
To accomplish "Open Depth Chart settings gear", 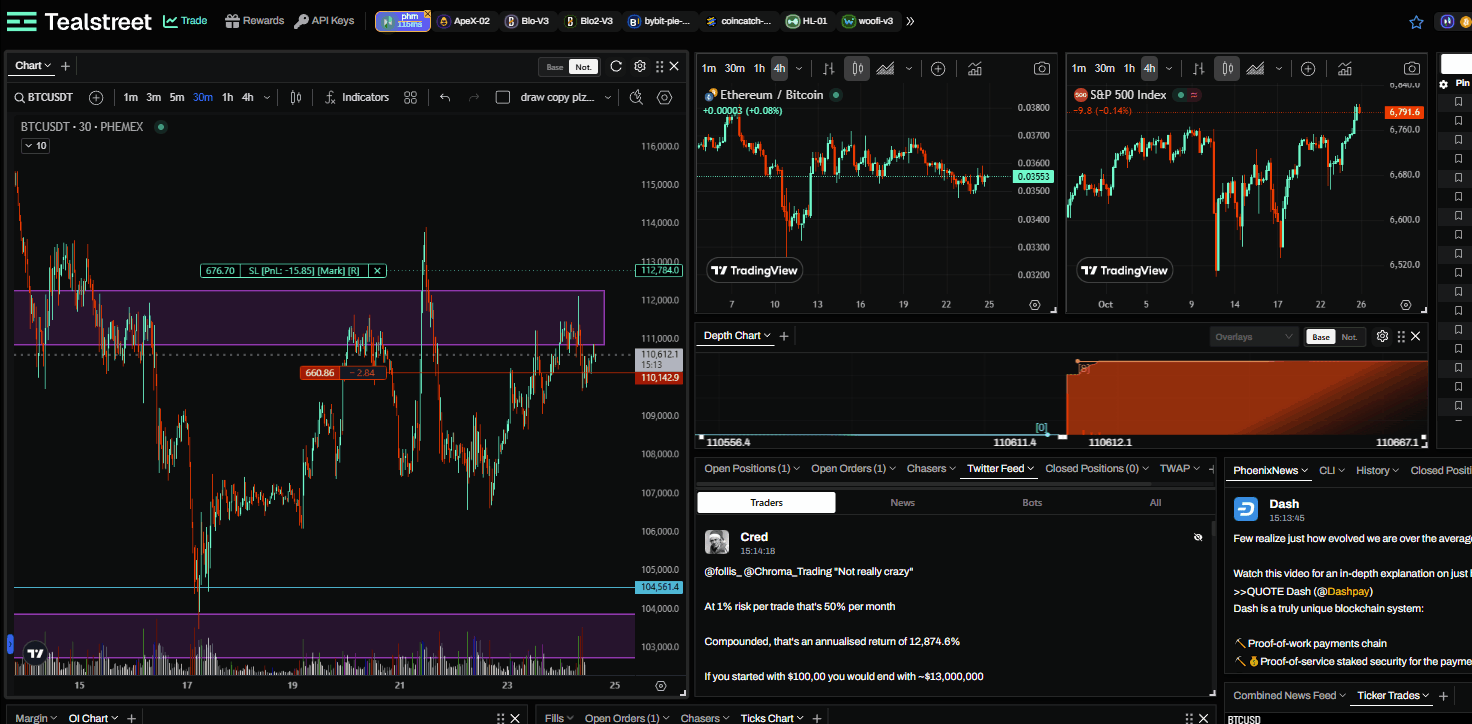I will [1382, 336].
